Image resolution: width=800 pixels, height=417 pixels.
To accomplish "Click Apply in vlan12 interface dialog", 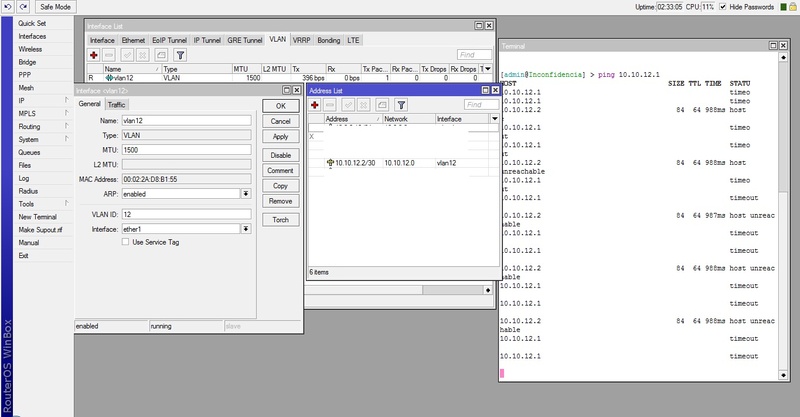I will [x=281, y=136].
